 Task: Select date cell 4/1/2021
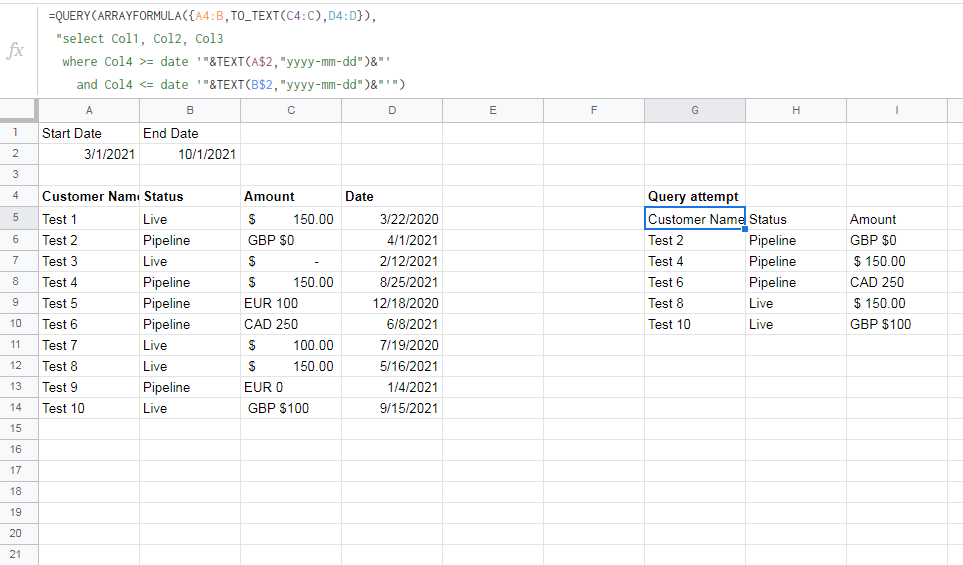click(x=392, y=240)
